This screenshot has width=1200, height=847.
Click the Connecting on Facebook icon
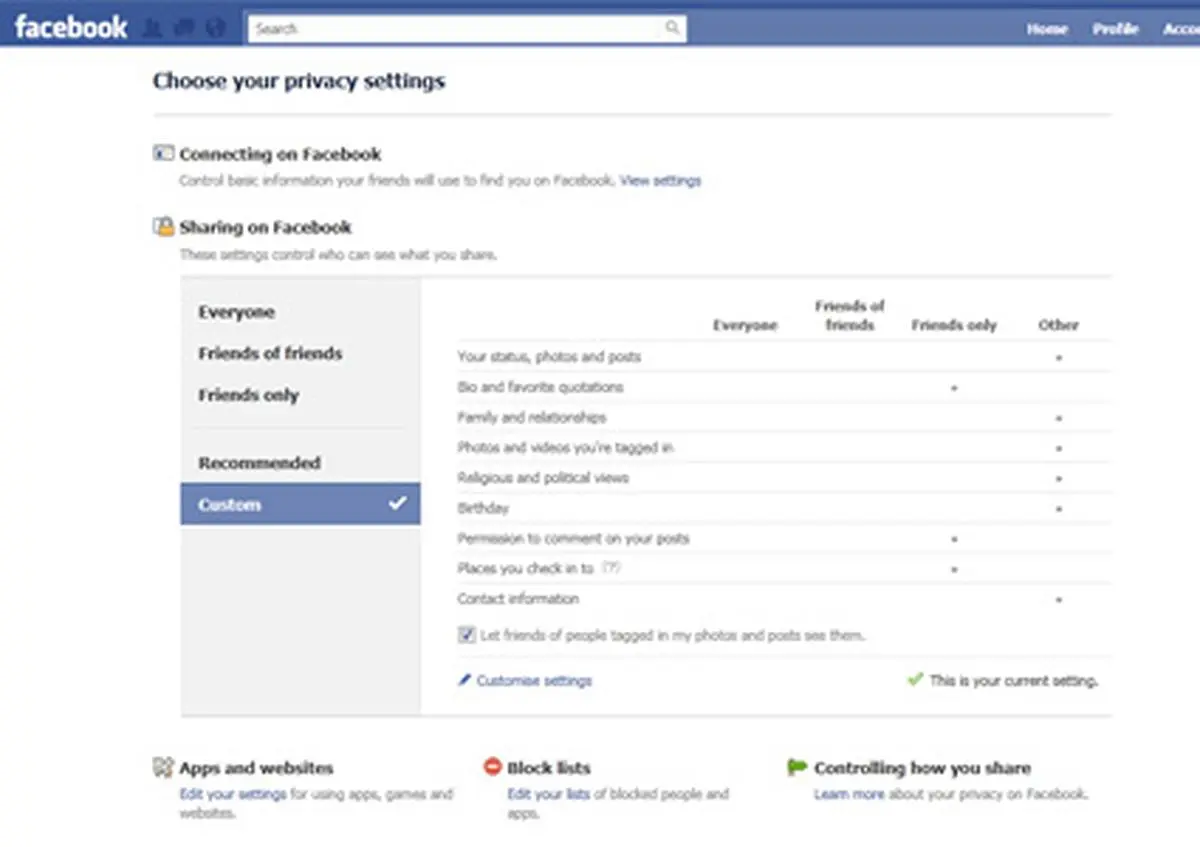coord(162,152)
